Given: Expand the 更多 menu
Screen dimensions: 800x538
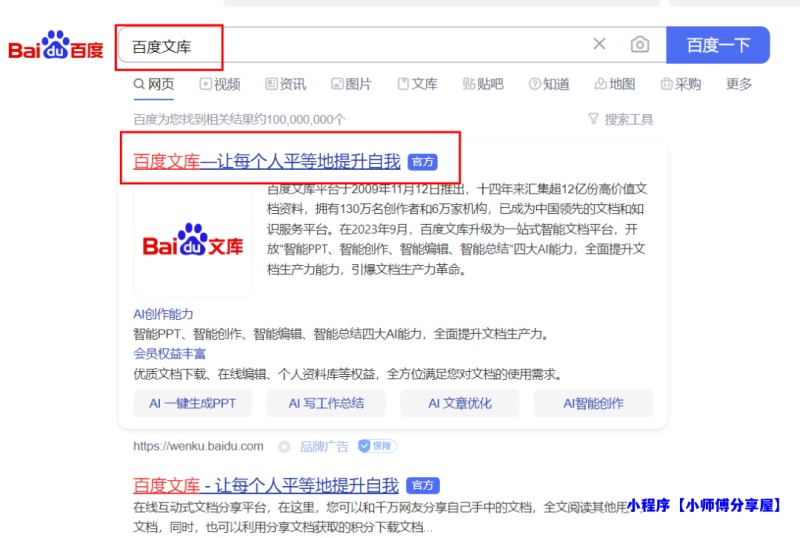Looking at the screenshot, I should point(739,84).
